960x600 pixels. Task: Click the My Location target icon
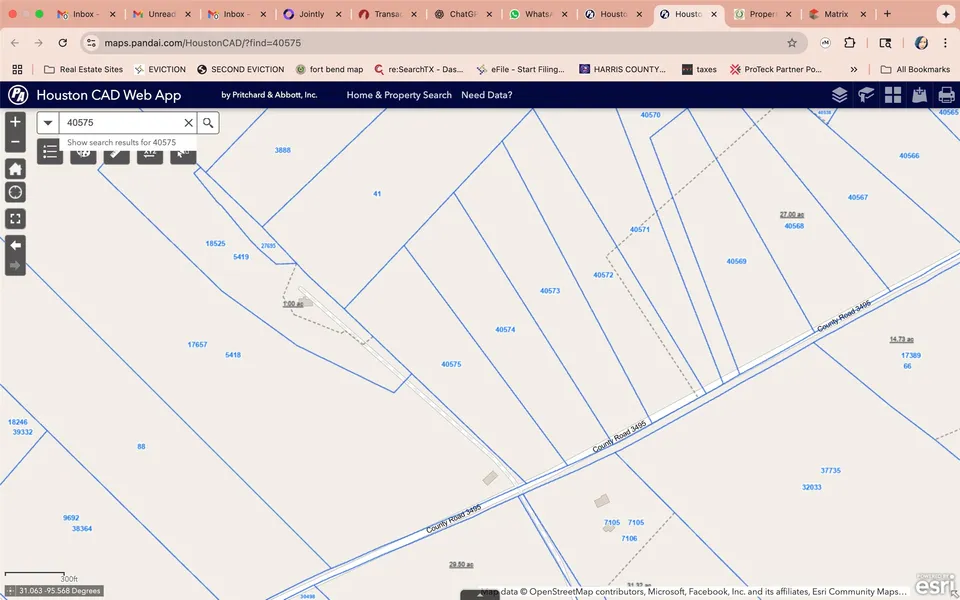click(x=15, y=192)
